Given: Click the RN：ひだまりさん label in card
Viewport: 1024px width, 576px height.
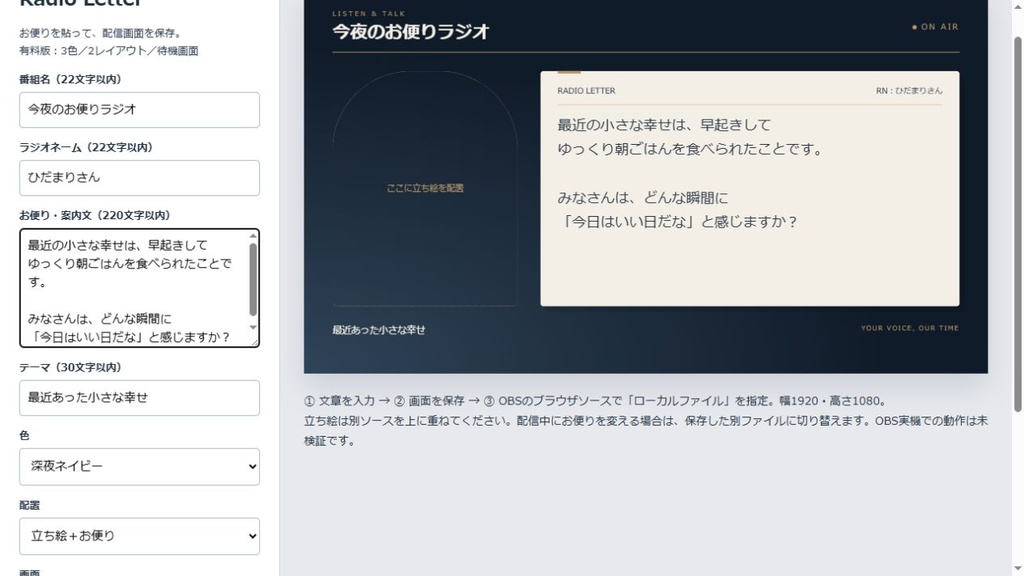Looking at the screenshot, I should tap(909, 91).
